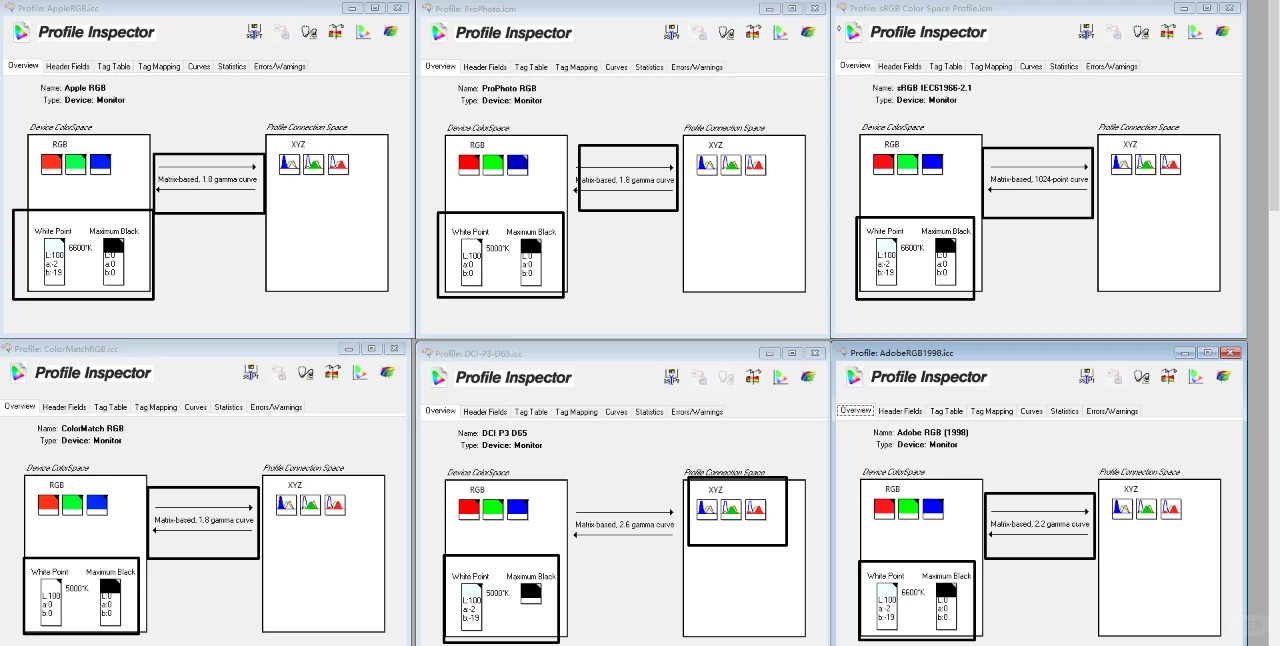Click the rename profile icon in ProPhoto window

point(672,32)
